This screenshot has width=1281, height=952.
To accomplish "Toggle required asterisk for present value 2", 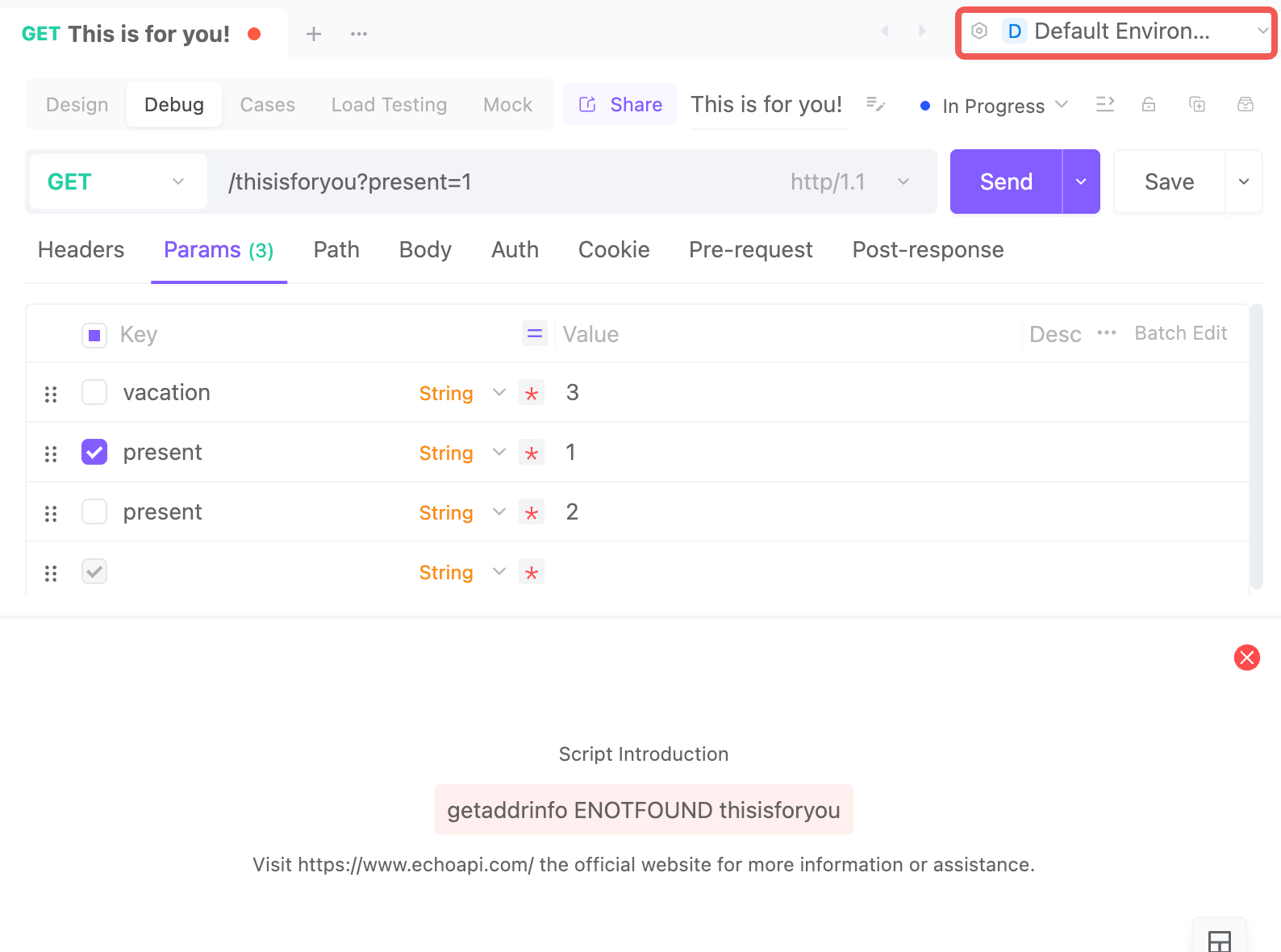I will 532,512.
